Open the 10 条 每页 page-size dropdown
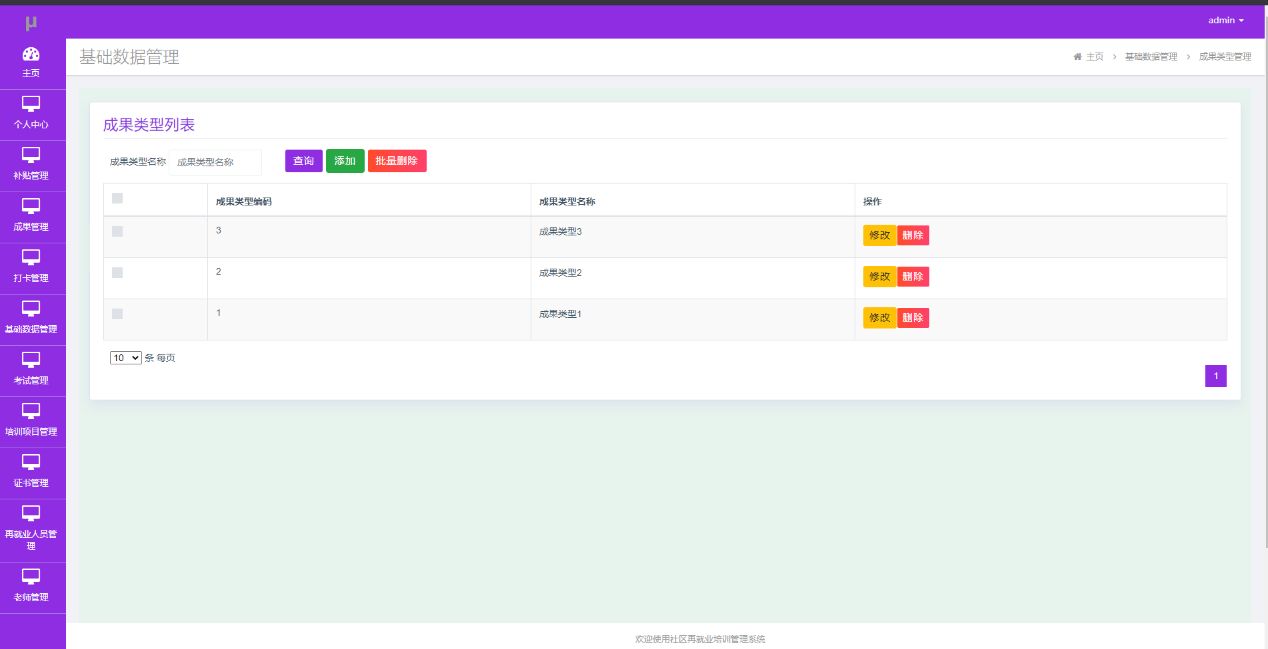 (126, 357)
